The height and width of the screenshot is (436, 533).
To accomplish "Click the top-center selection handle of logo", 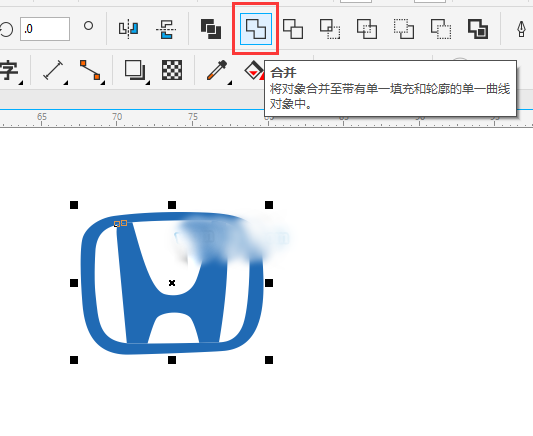I will pos(172,205).
